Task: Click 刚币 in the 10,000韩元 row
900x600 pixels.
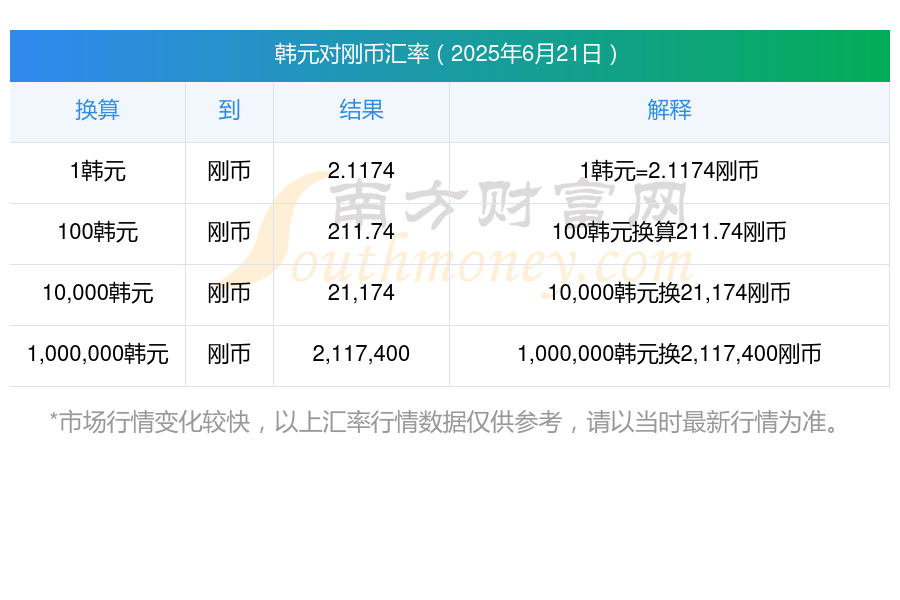Action: pyautogui.click(x=229, y=293)
